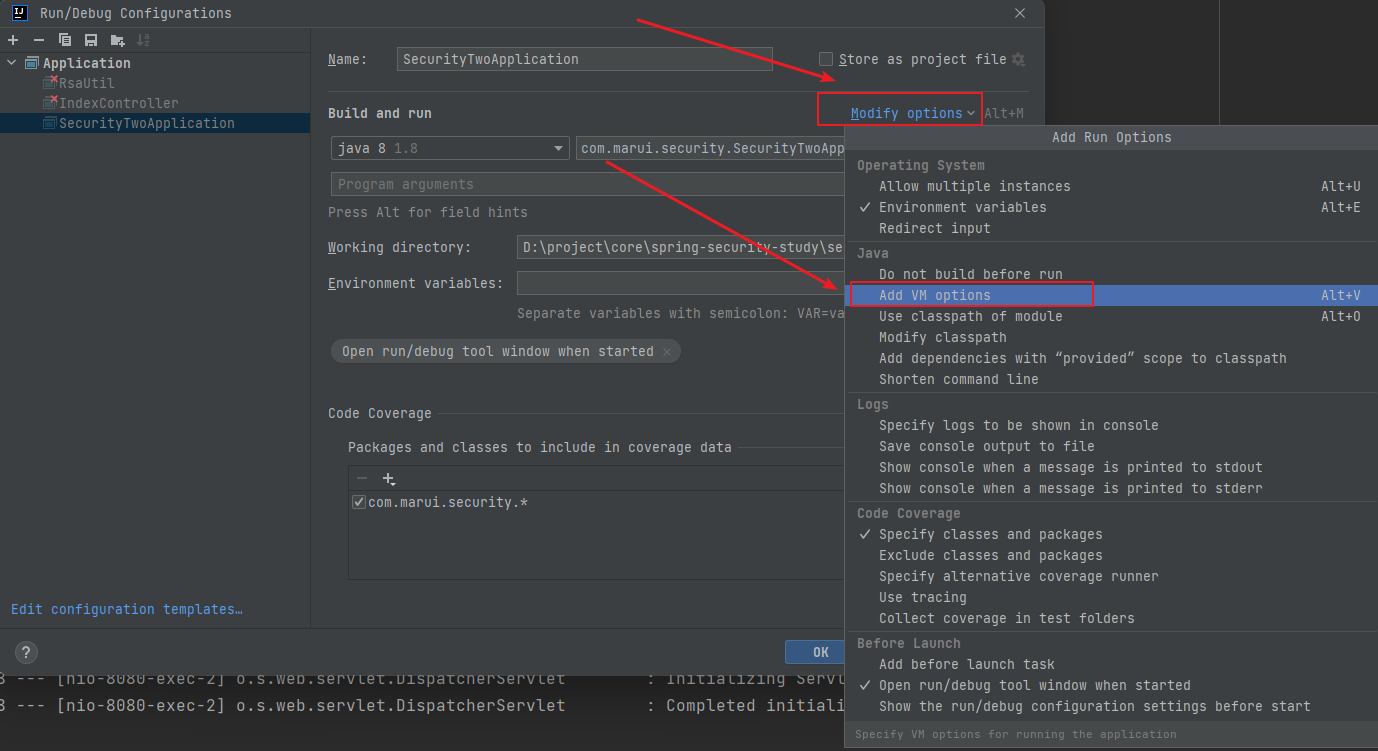
Task: Enable the Store as project file checkbox
Action: point(826,59)
